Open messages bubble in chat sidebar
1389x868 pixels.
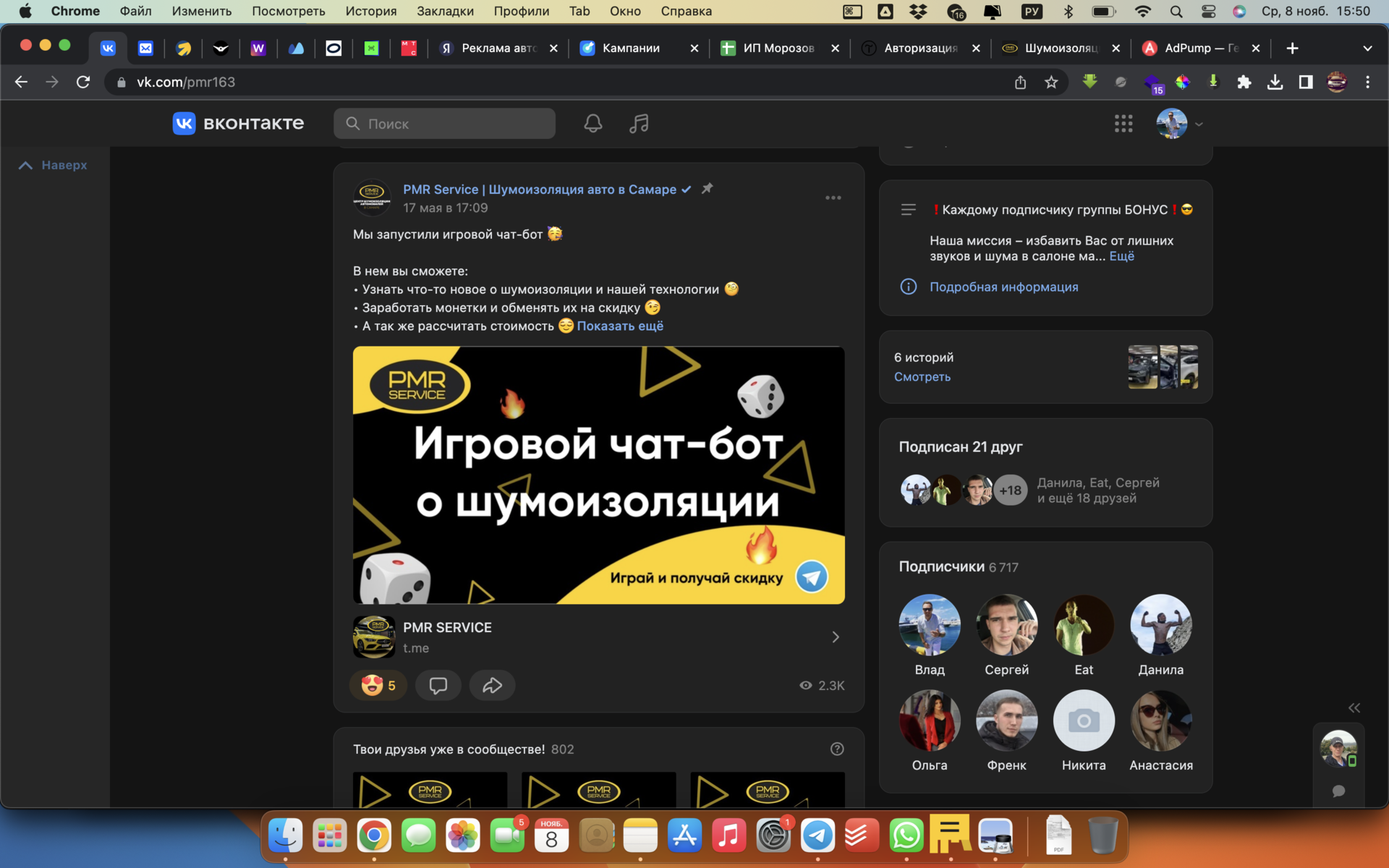tap(1338, 791)
